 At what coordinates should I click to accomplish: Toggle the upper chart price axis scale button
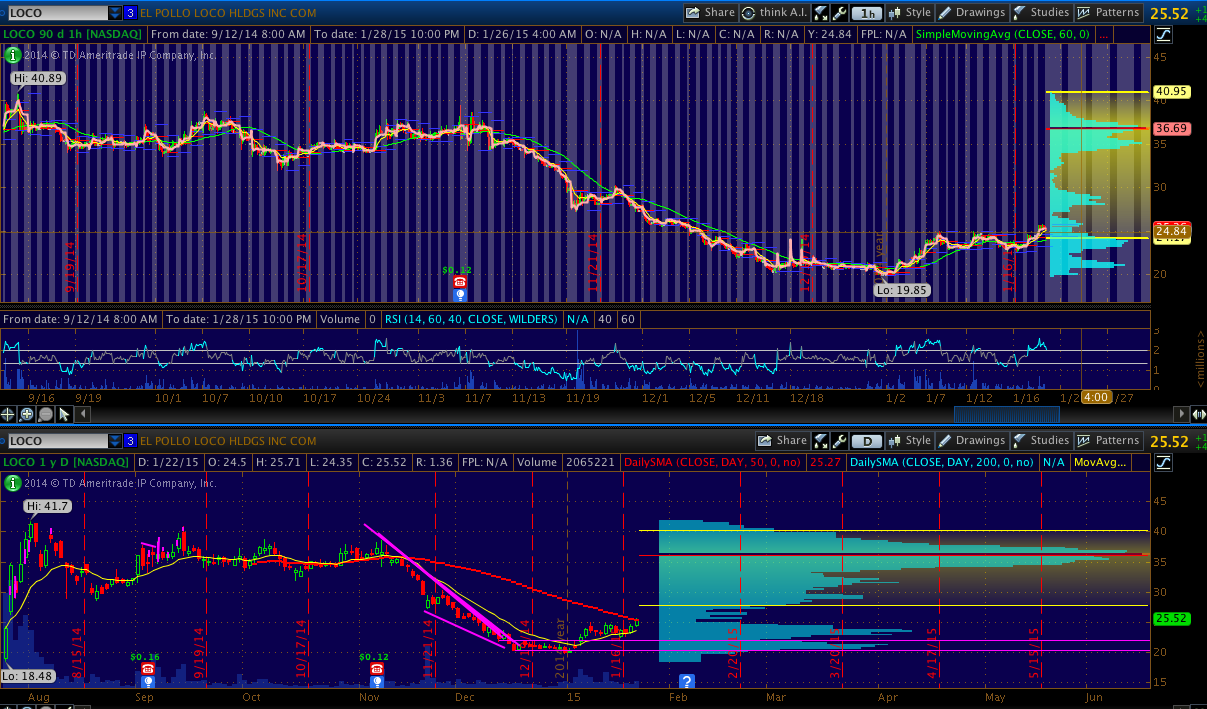(1163, 35)
